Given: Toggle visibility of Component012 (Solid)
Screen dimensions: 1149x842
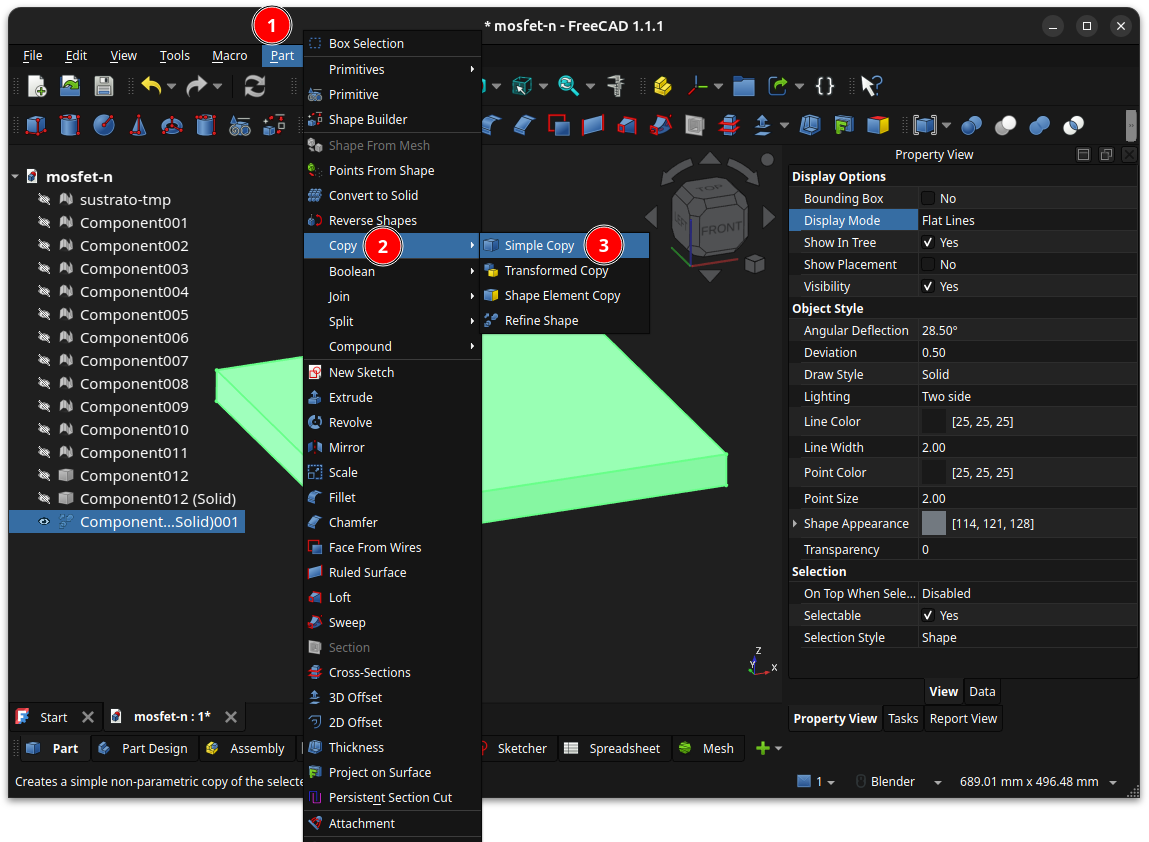Looking at the screenshot, I should (x=44, y=498).
